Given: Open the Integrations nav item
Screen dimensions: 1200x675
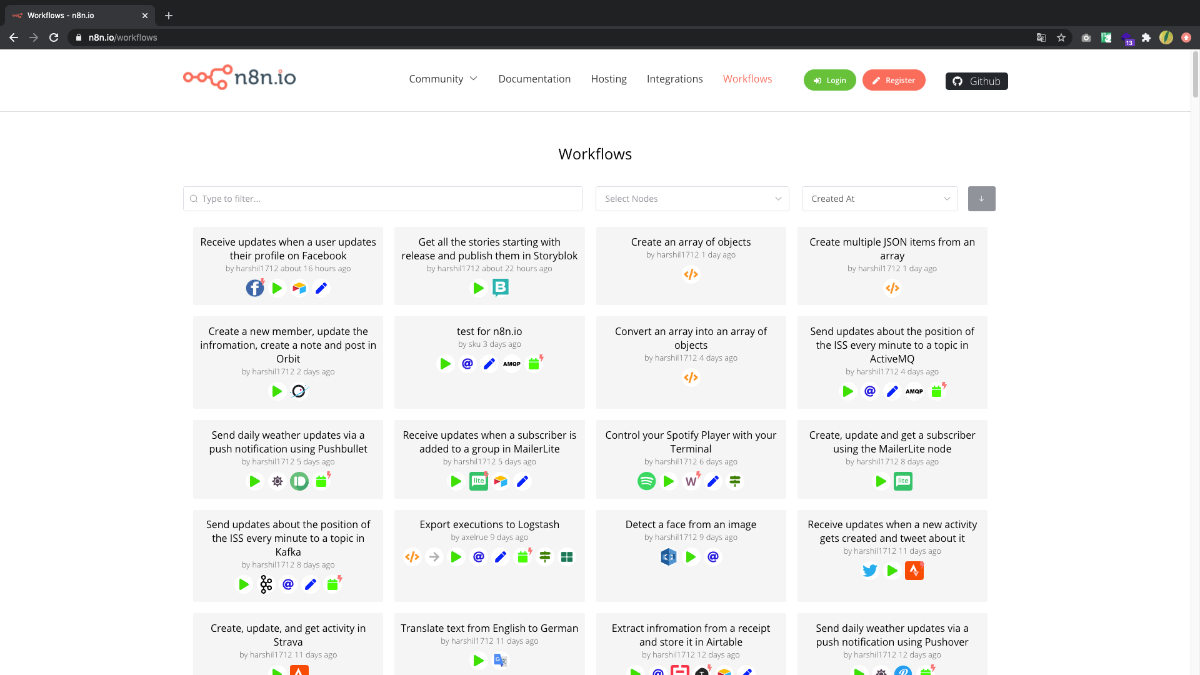Looking at the screenshot, I should coord(675,79).
